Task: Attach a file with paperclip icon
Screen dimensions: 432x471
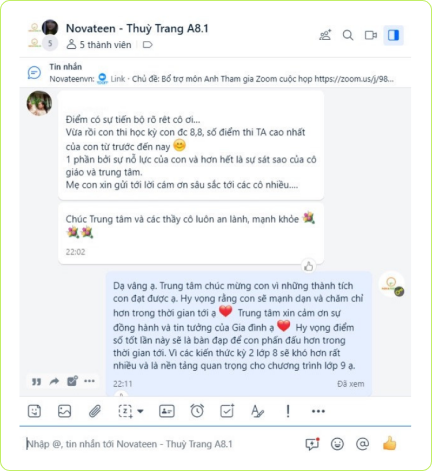Action: coord(95,411)
